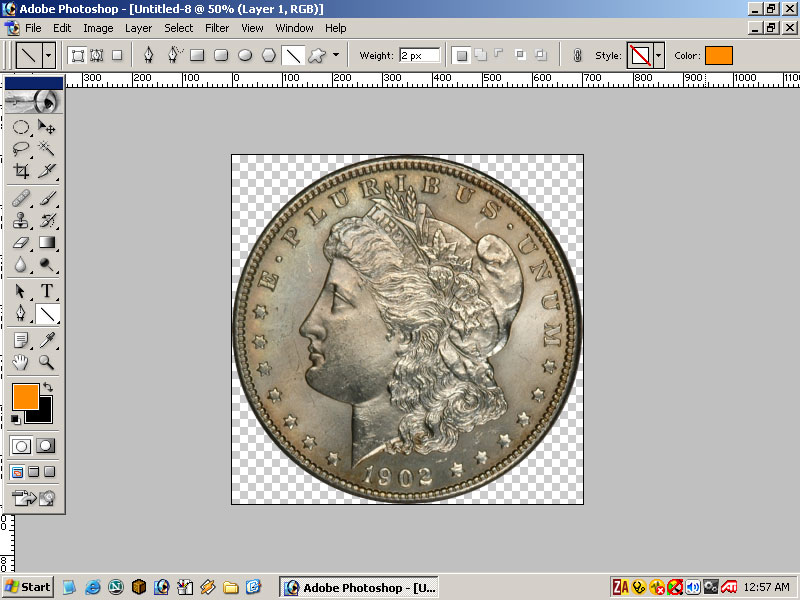Pick the Clone Stamp tool
800x600 pixels.
pos(21,220)
